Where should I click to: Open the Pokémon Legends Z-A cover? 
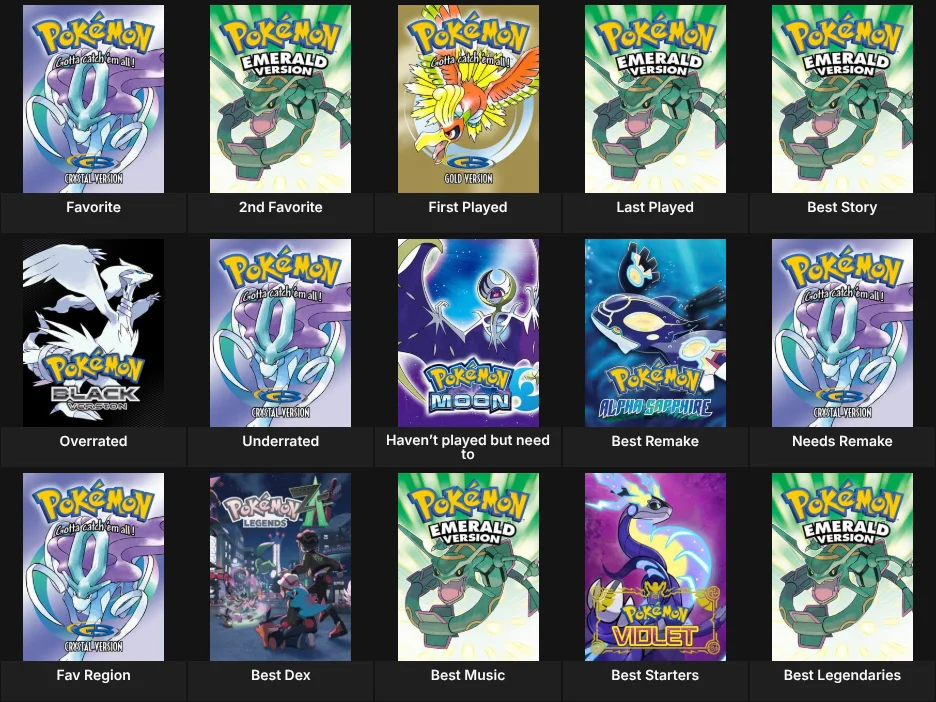point(281,567)
